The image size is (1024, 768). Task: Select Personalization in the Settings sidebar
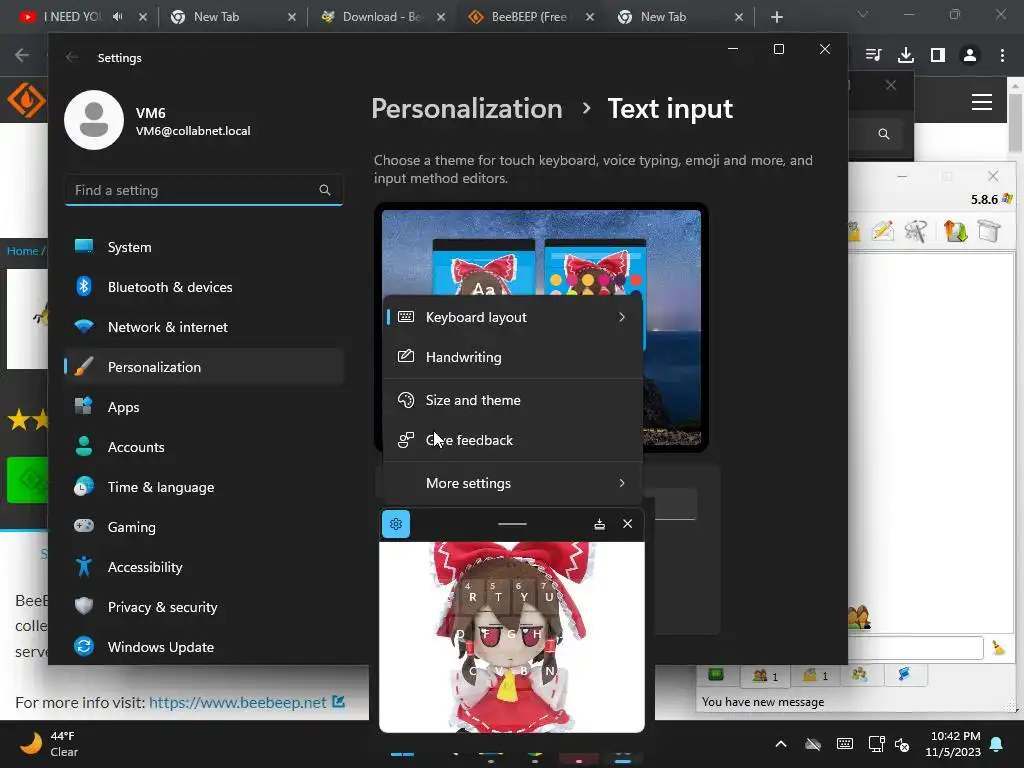point(204,366)
